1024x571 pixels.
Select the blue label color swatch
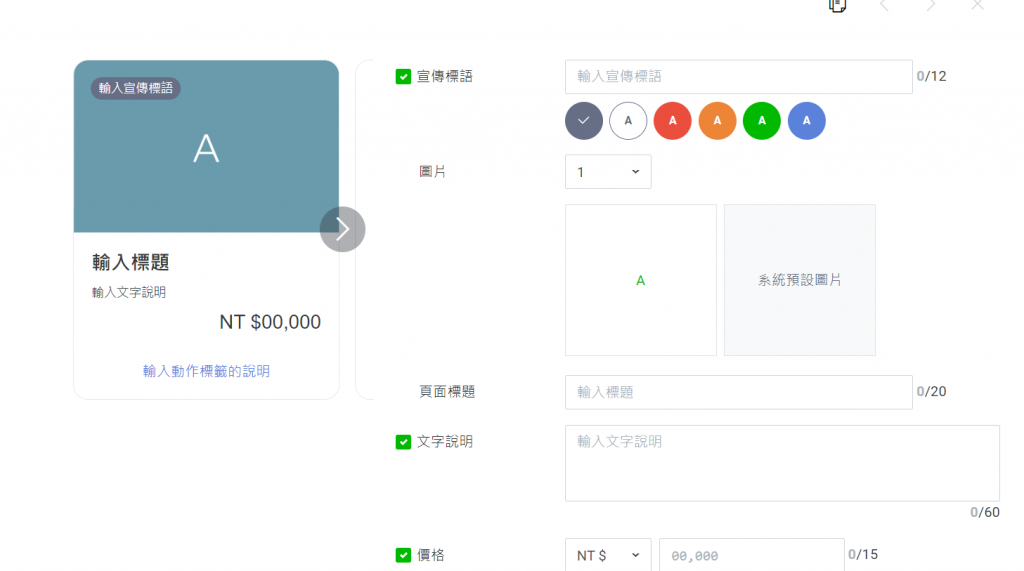[807, 121]
